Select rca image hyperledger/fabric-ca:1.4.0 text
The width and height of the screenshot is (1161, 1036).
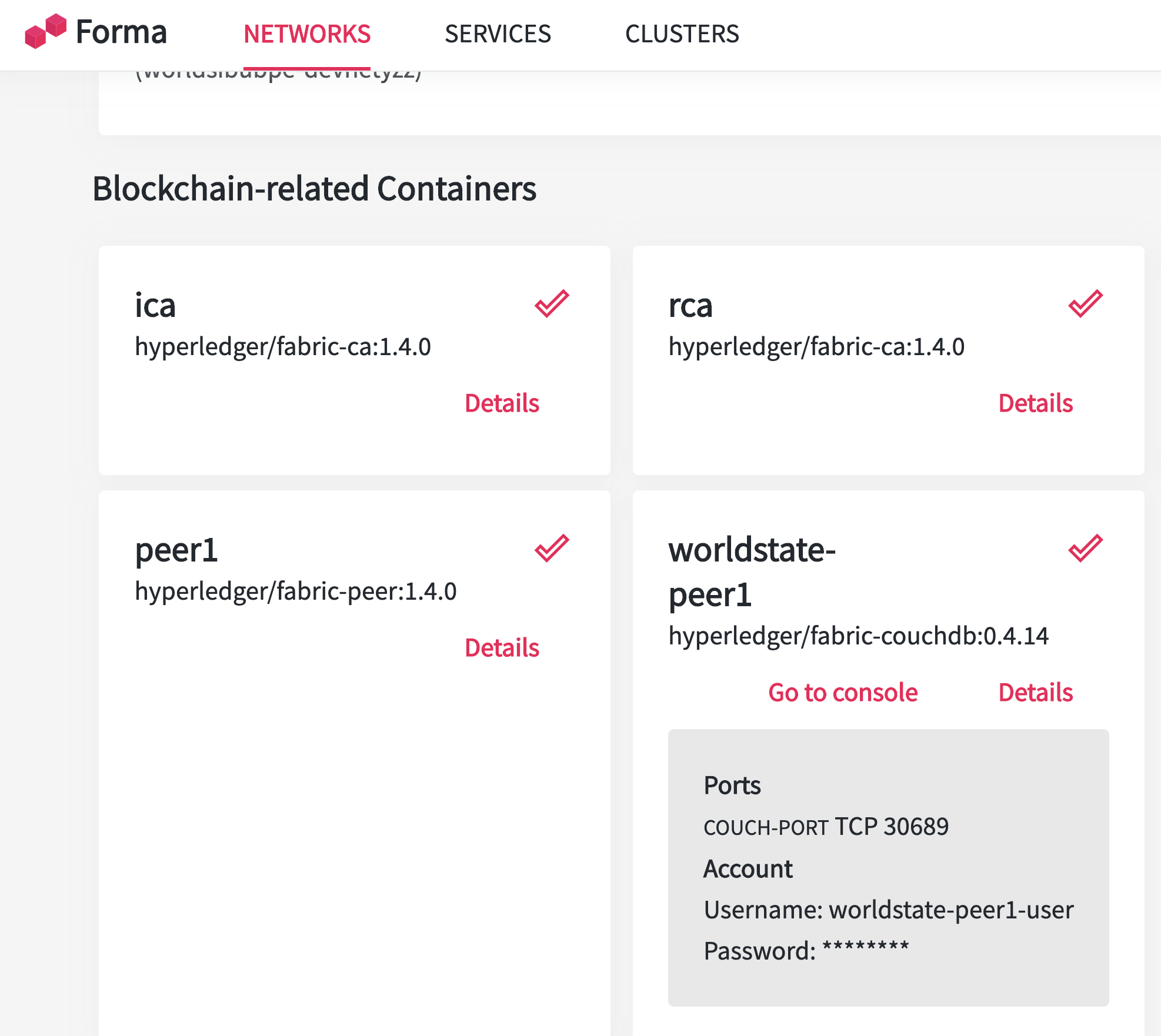tap(816, 347)
